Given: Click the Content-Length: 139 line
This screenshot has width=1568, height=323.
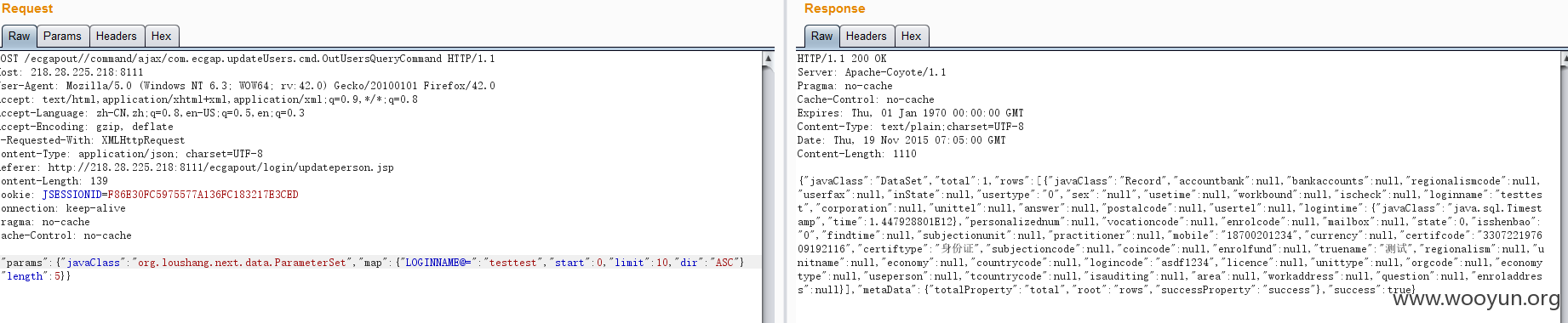Looking at the screenshot, I should [54, 181].
